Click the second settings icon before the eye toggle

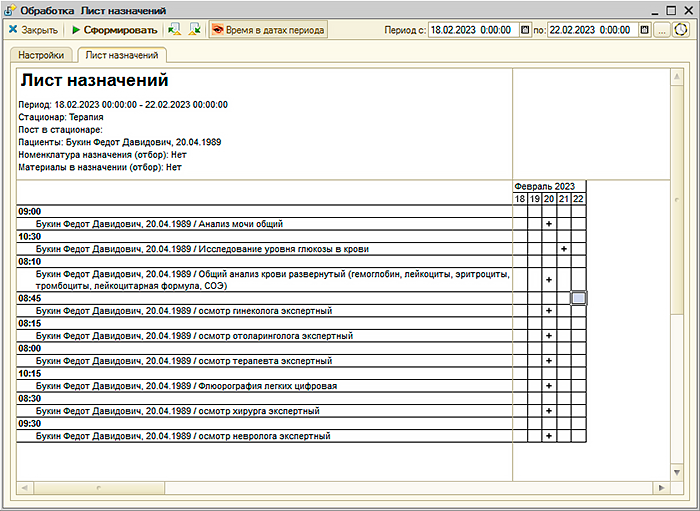(x=194, y=30)
